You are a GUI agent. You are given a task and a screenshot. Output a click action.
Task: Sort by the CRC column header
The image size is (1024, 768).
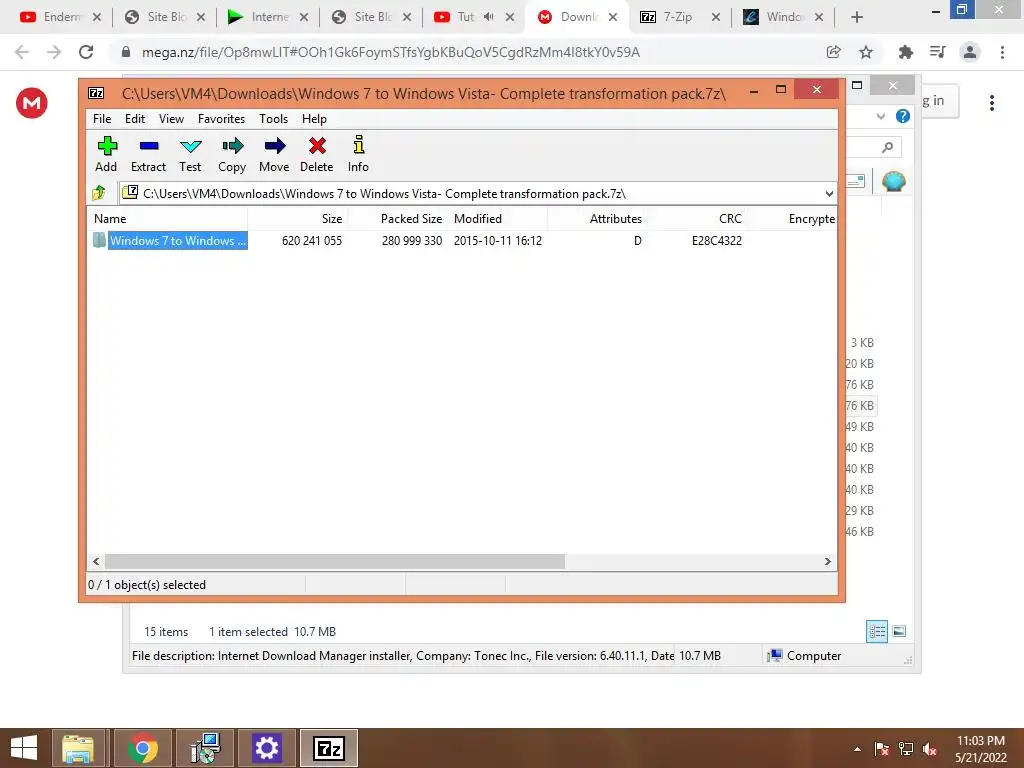[697, 219]
